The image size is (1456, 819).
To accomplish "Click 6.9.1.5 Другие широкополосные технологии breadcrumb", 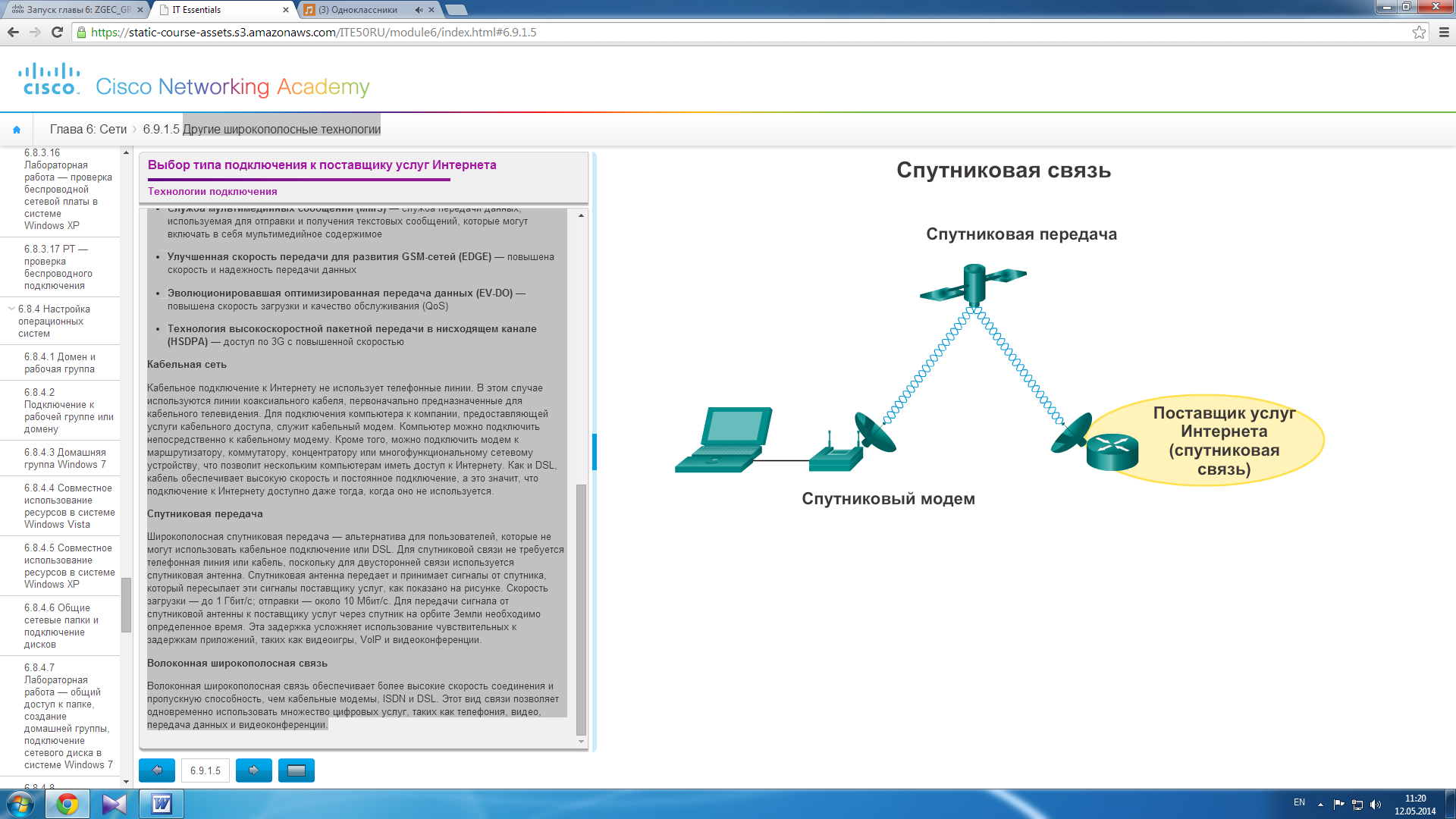I will [262, 130].
